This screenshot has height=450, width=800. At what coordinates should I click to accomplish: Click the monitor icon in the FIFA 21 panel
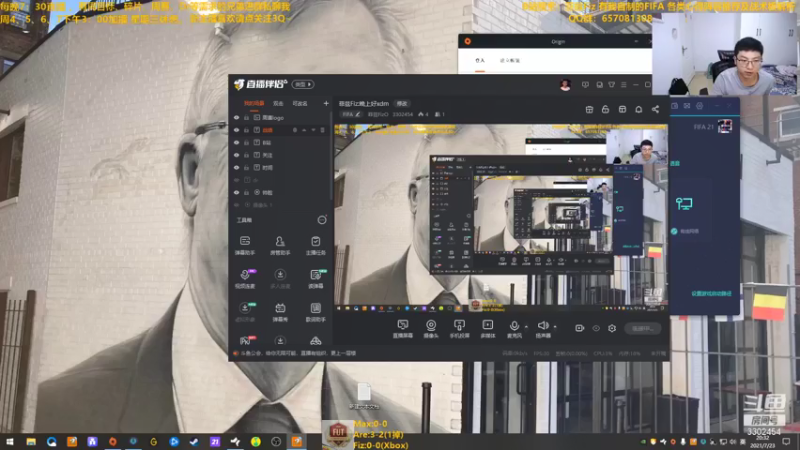(684, 204)
